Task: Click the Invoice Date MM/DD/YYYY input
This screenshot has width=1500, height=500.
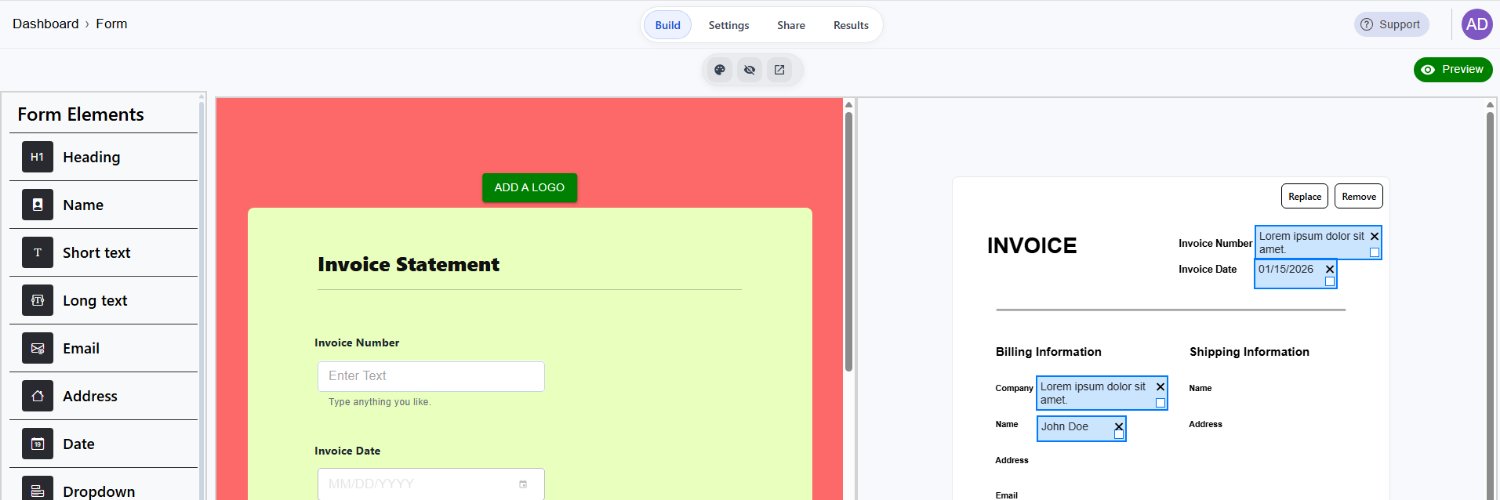Action: 431,484
